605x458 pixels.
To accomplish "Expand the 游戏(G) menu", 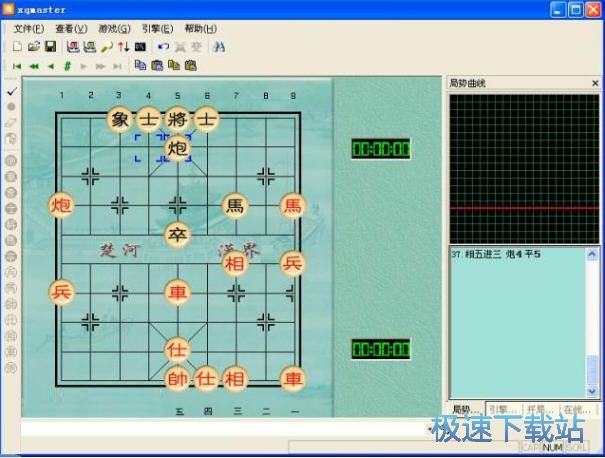I will (114, 29).
